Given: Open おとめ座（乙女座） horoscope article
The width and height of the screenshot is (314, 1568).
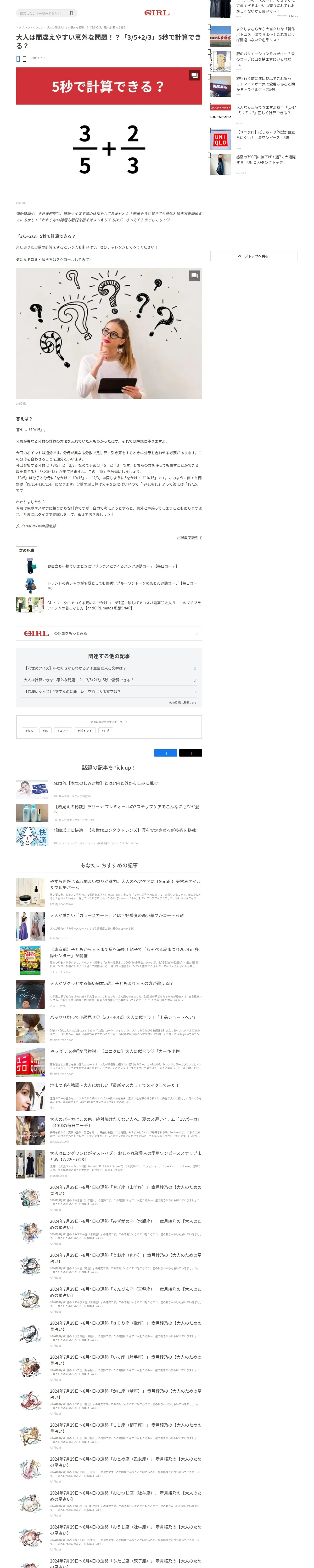Looking at the screenshot, I should [x=125, y=1462].
